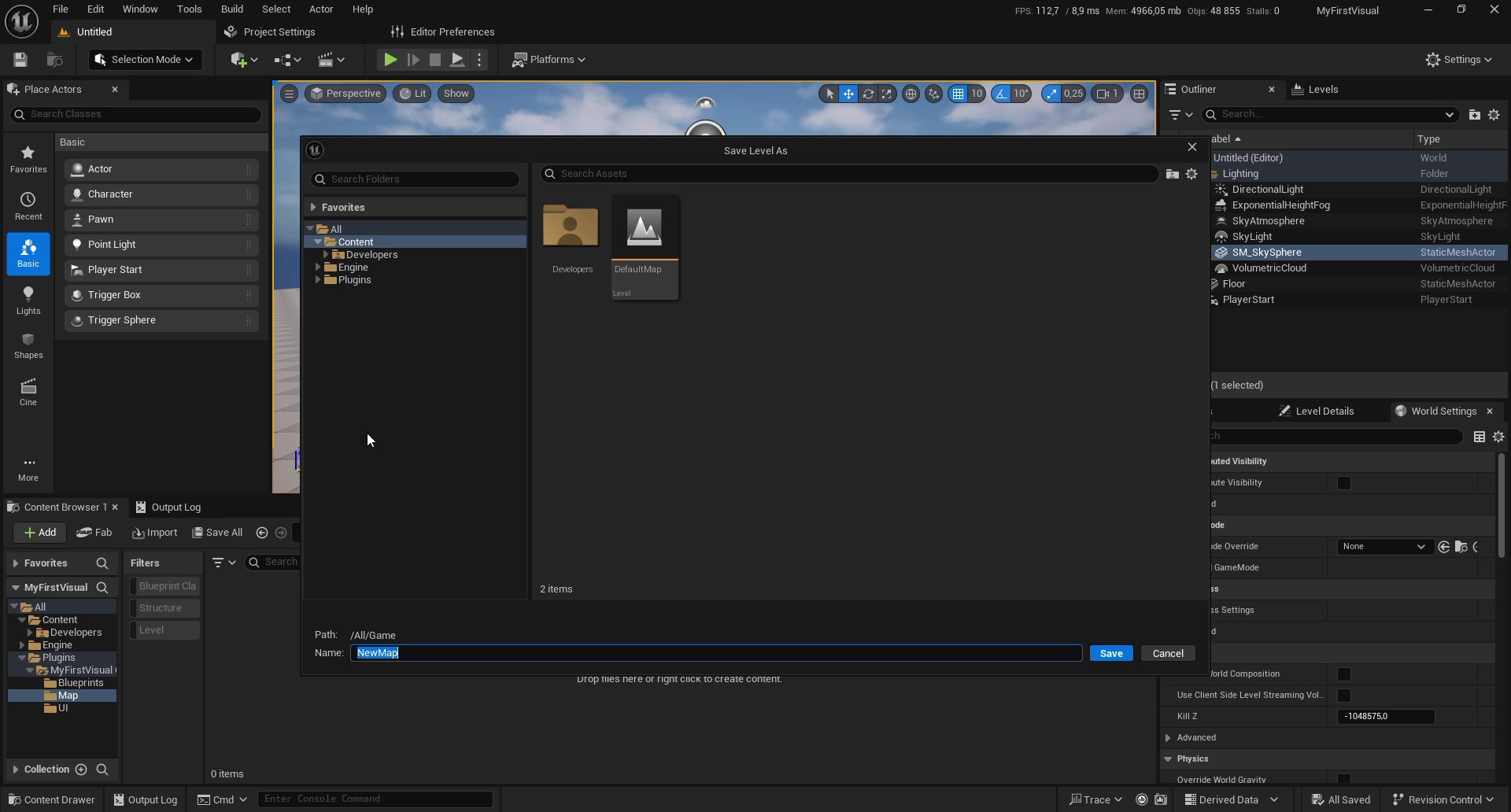Toggle Enable World Composition checkbox
Image resolution: width=1511 pixels, height=812 pixels.
coord(1344,674)
